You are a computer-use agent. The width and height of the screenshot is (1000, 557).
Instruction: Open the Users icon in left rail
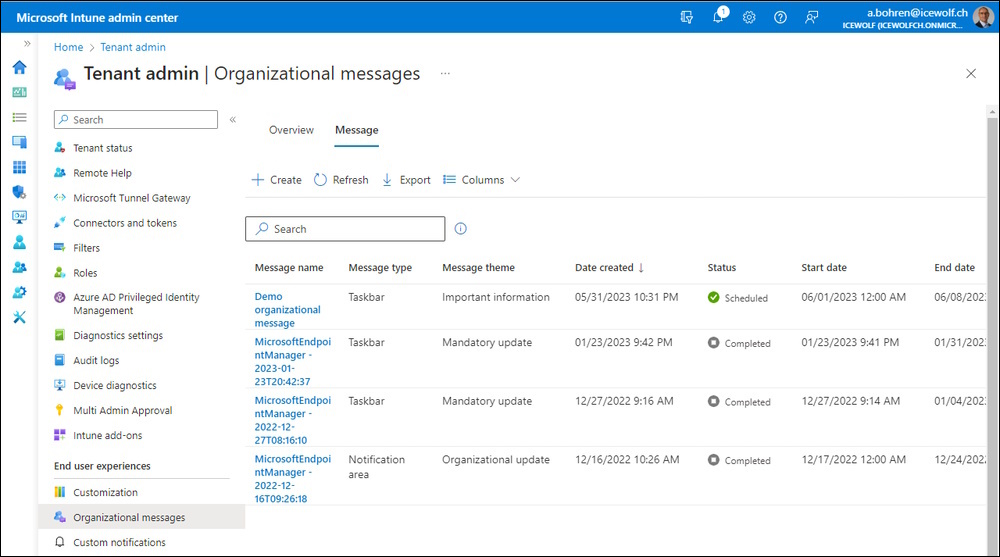point(20,242)
